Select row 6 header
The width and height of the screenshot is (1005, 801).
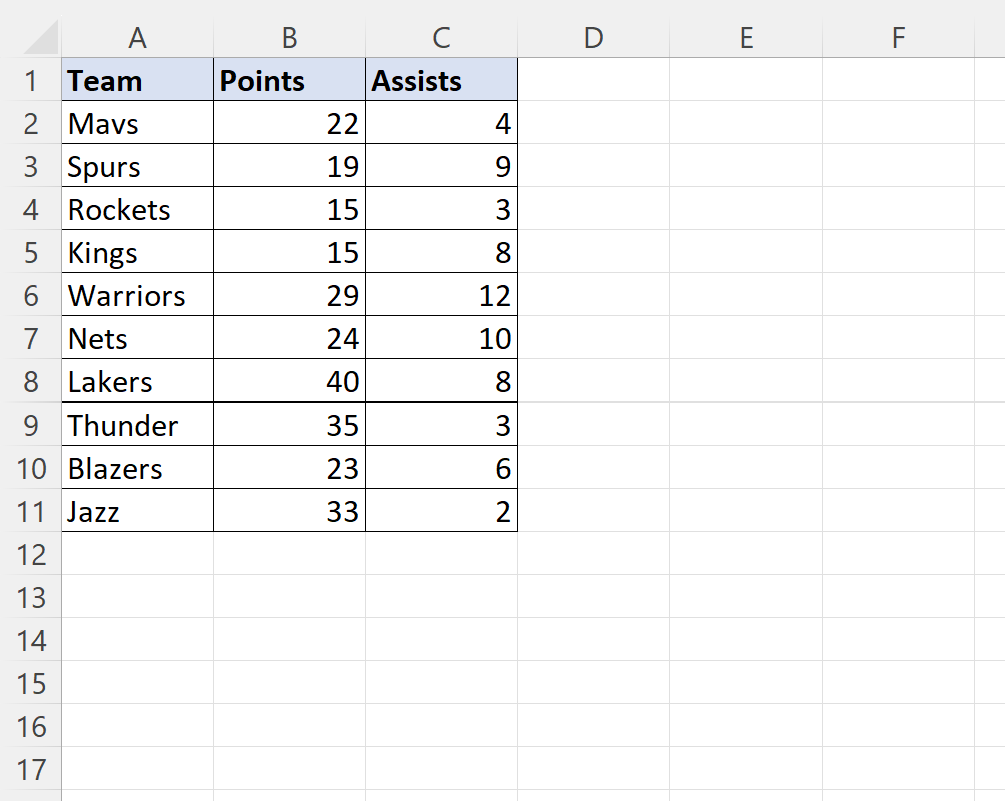pyautogui.click(x=30, y=296)
